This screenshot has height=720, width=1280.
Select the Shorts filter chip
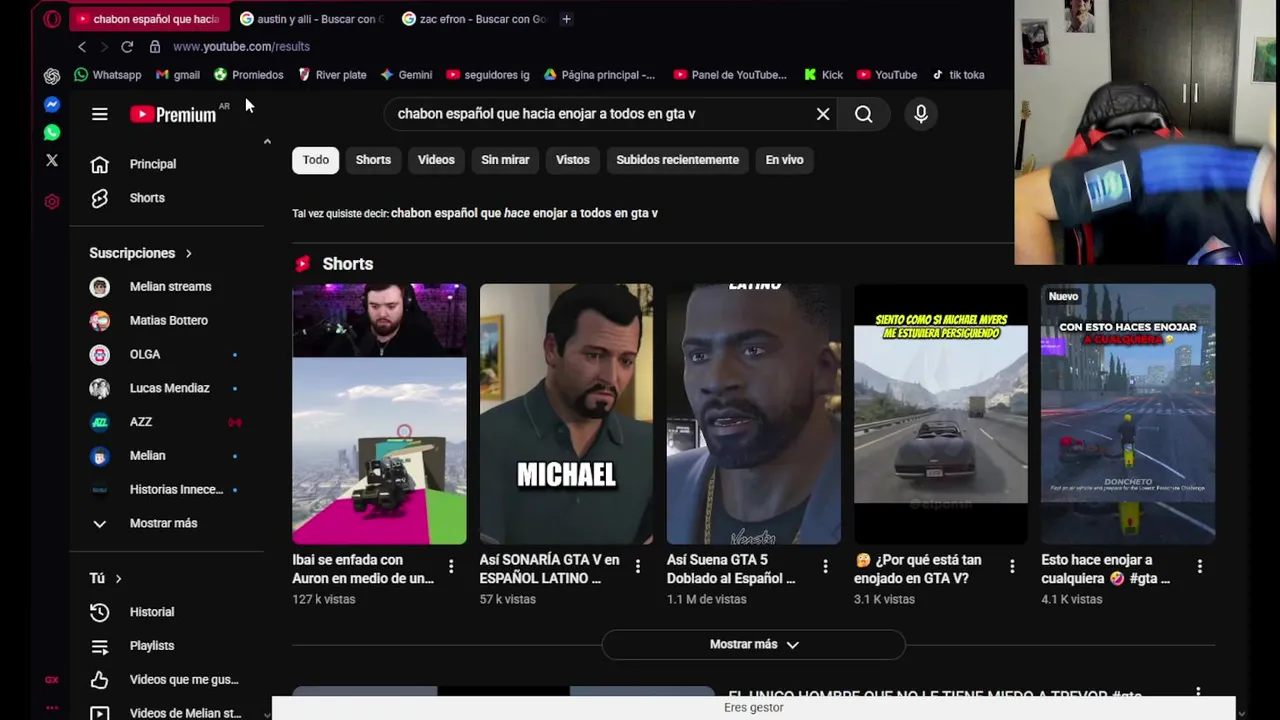[x=373, y=160]
